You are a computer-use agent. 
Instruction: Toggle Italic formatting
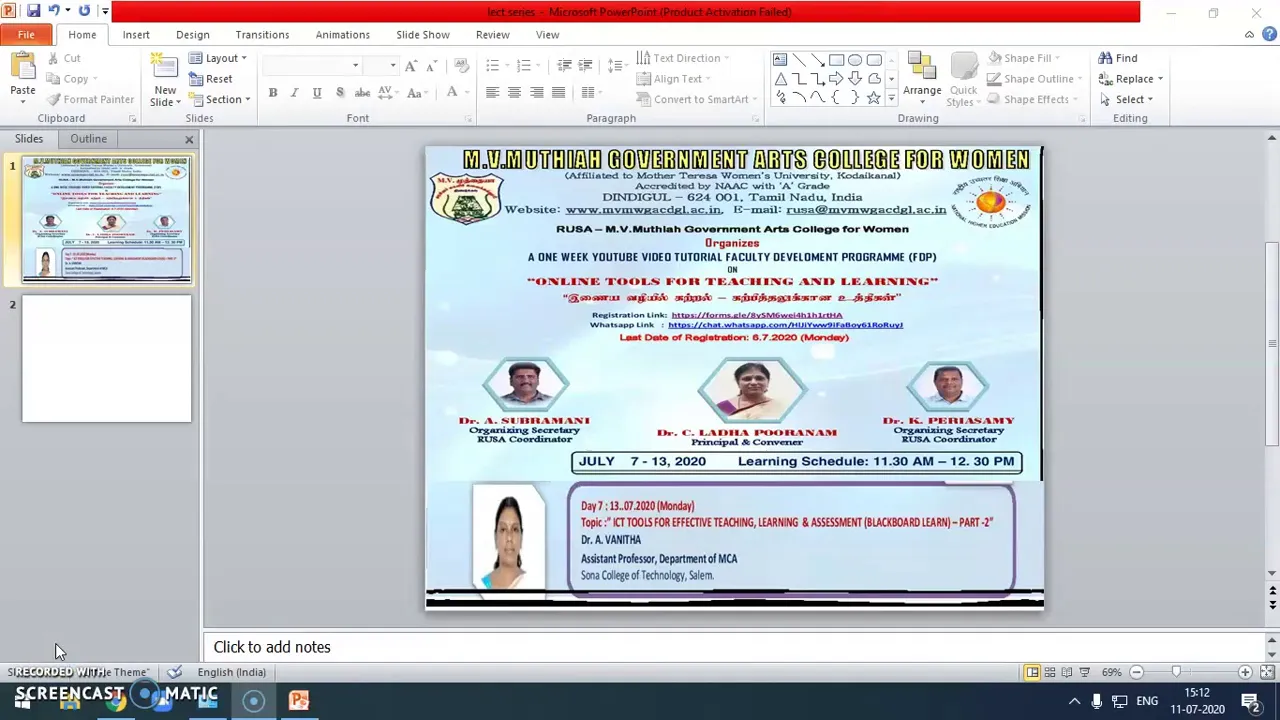pyautogui.click(x=294, y=93)
